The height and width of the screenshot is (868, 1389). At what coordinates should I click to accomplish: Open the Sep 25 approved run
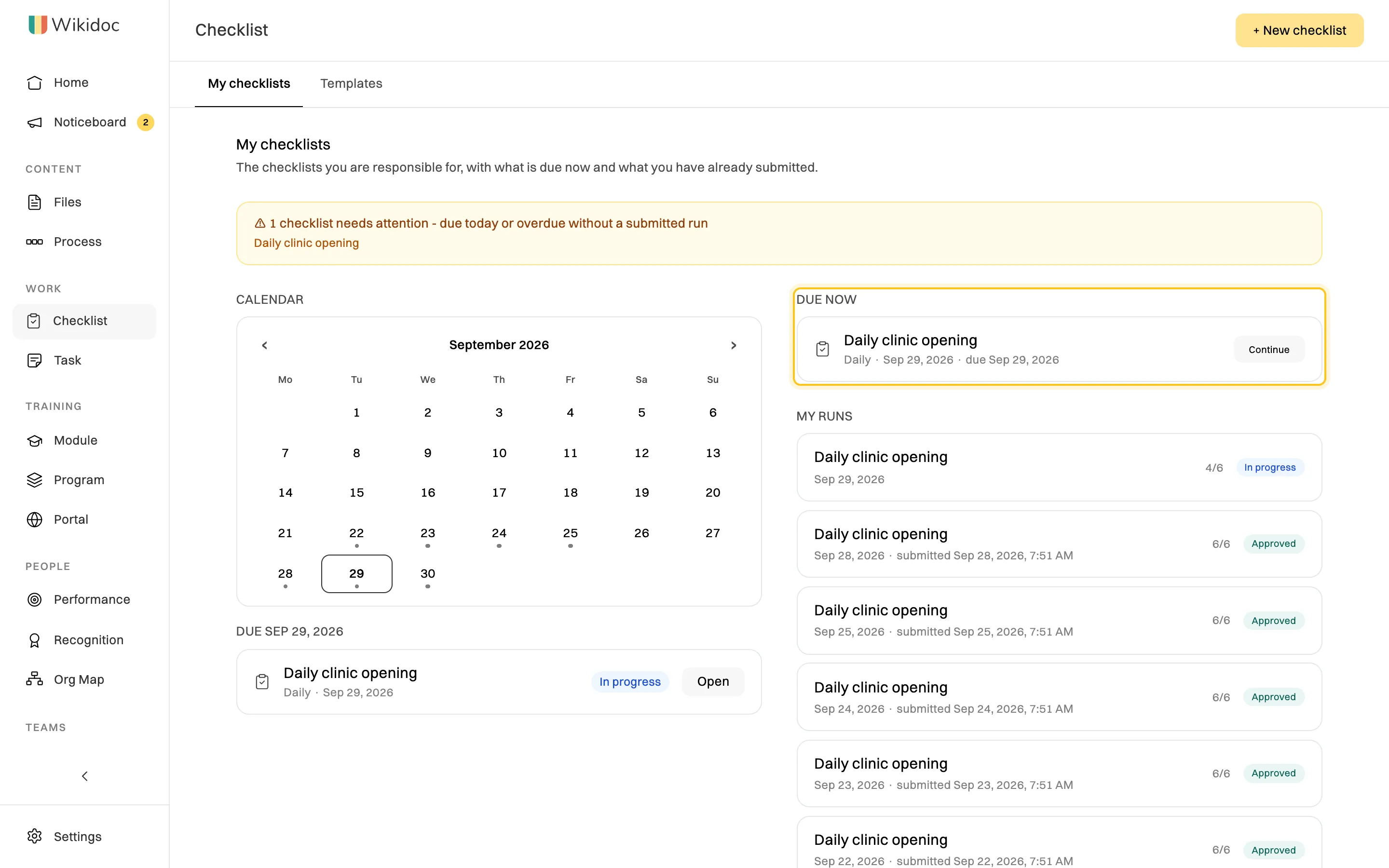(1059, 621)
